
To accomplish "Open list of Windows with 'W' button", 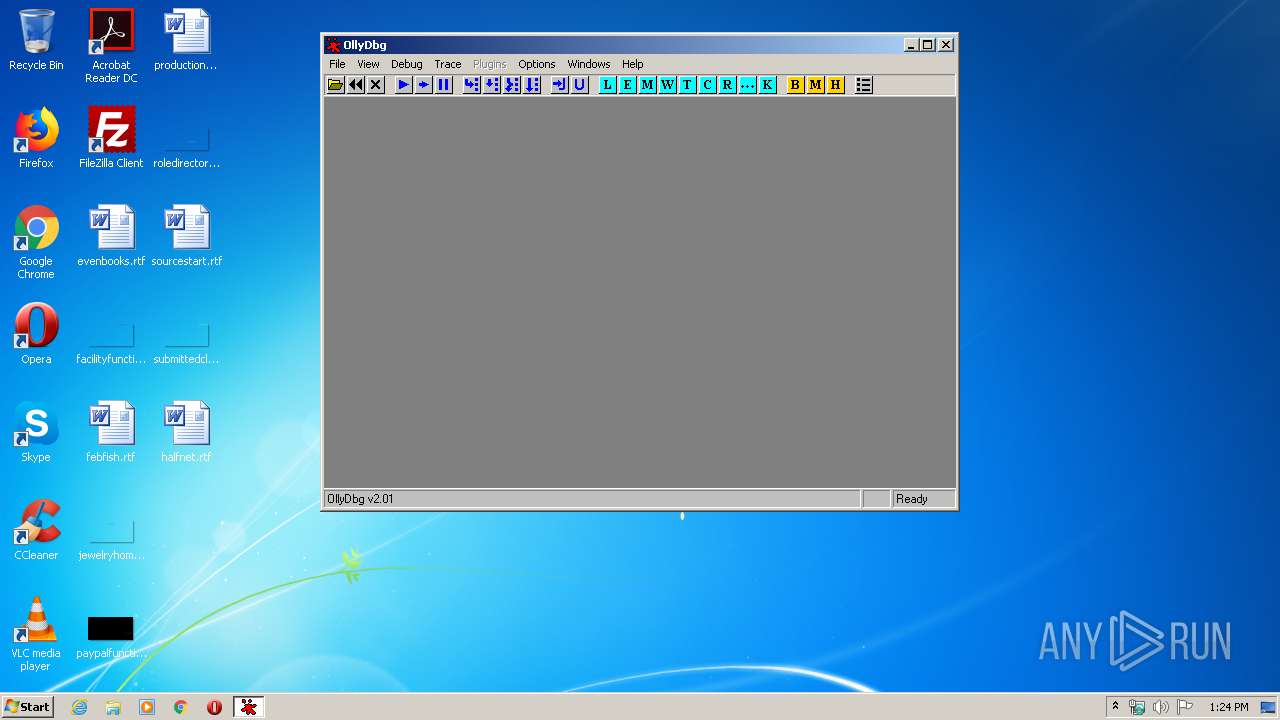I will coord(667,85).
